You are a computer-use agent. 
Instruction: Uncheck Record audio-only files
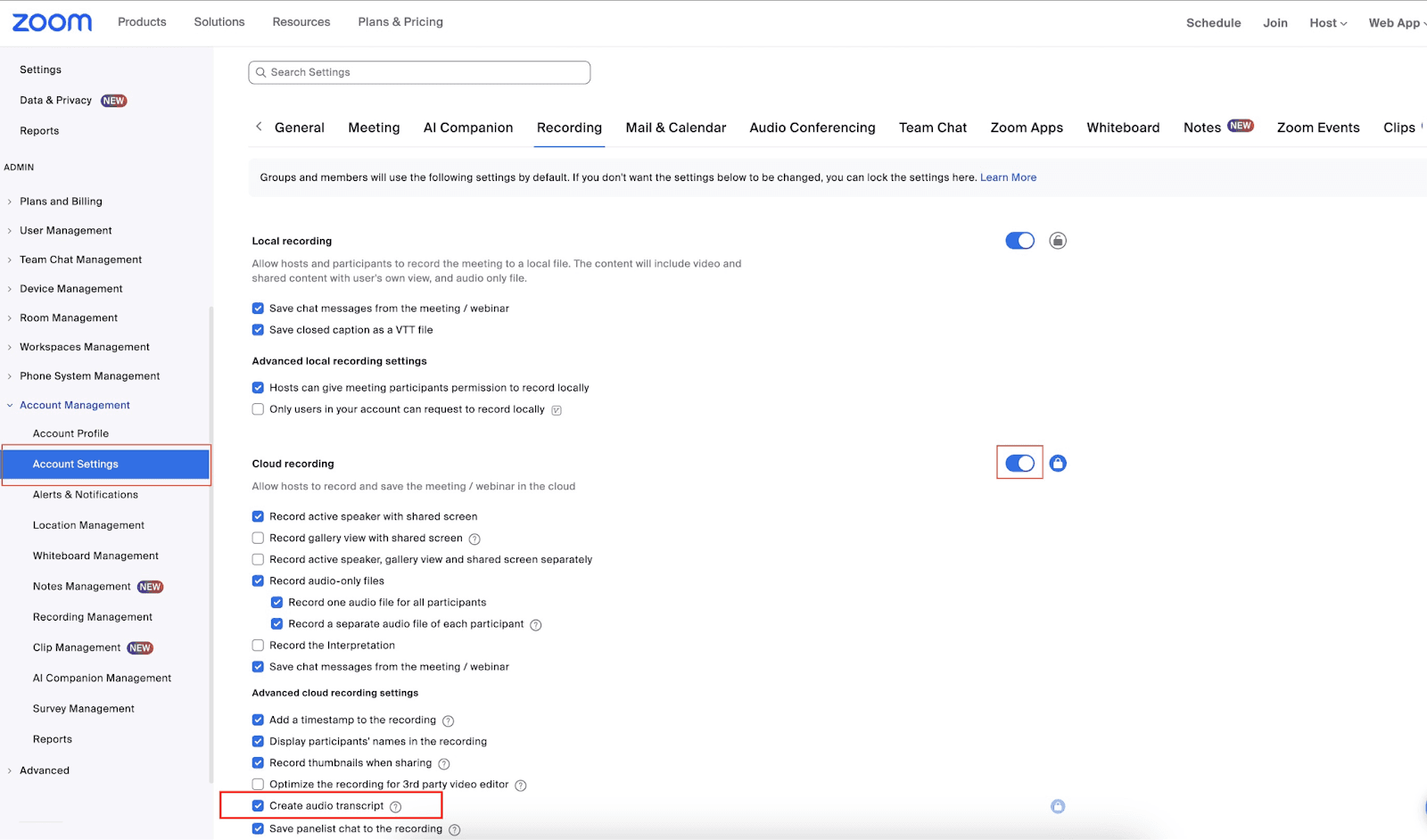point(258,581)
